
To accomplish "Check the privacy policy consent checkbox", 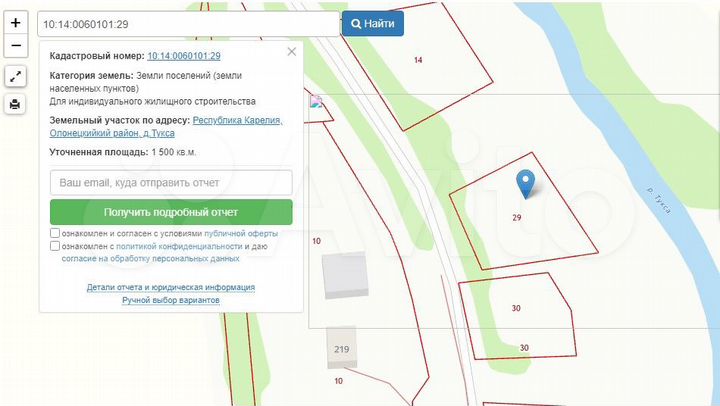I will point(55,245).
